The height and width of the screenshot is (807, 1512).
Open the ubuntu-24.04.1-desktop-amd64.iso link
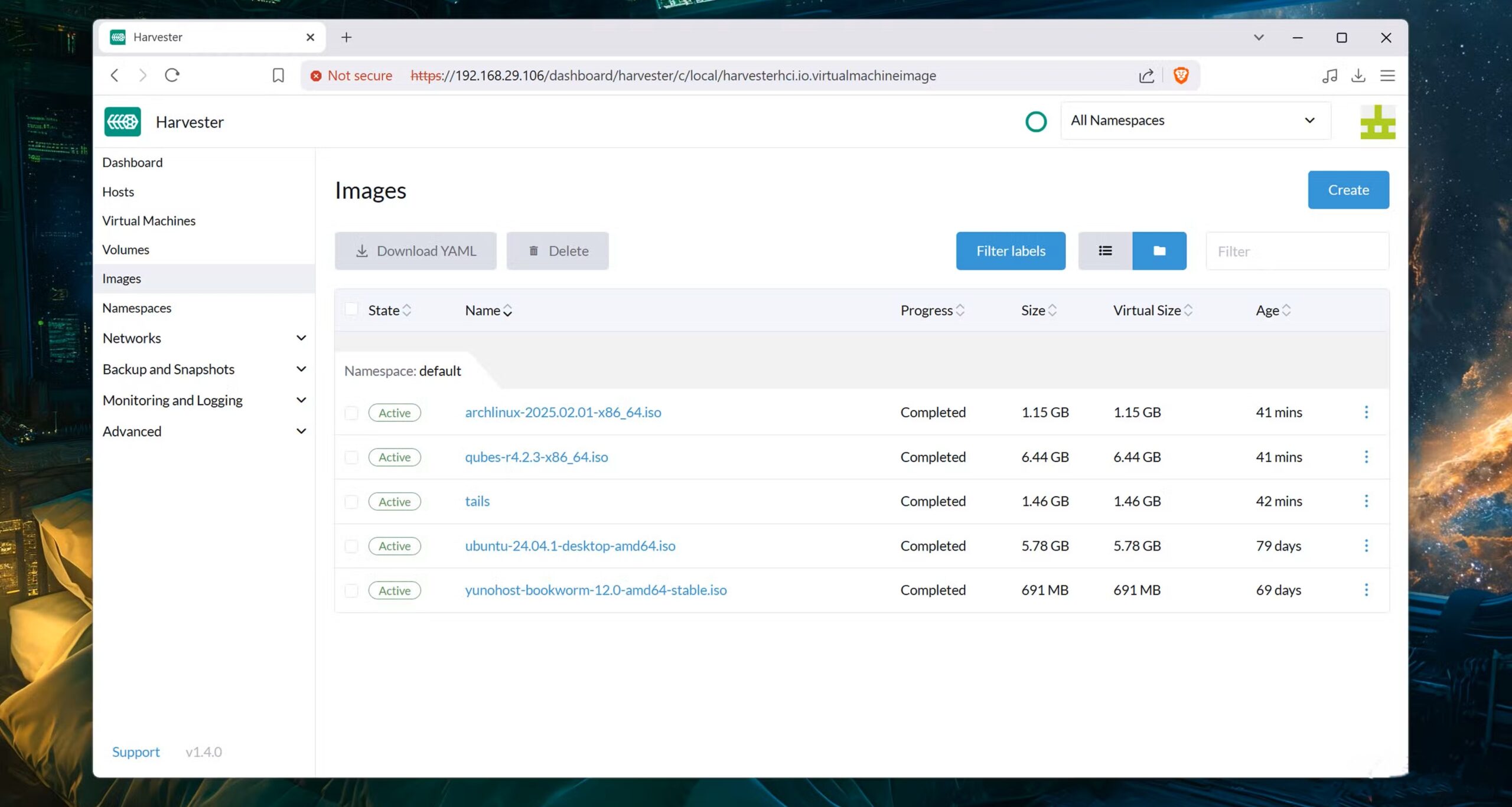coord(570,546)
